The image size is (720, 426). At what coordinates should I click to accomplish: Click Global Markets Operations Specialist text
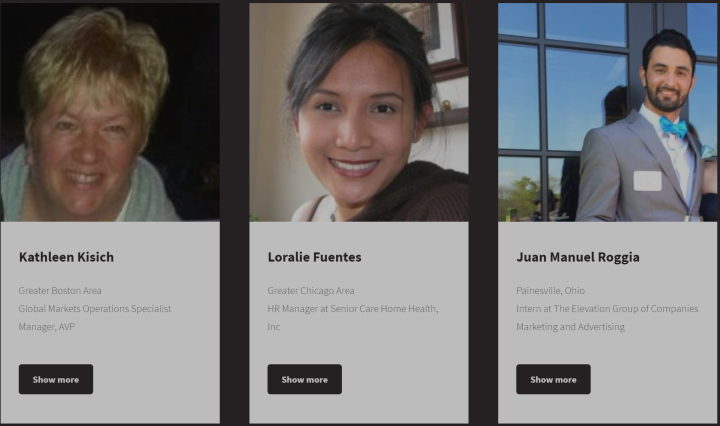[x=95, y=308]
